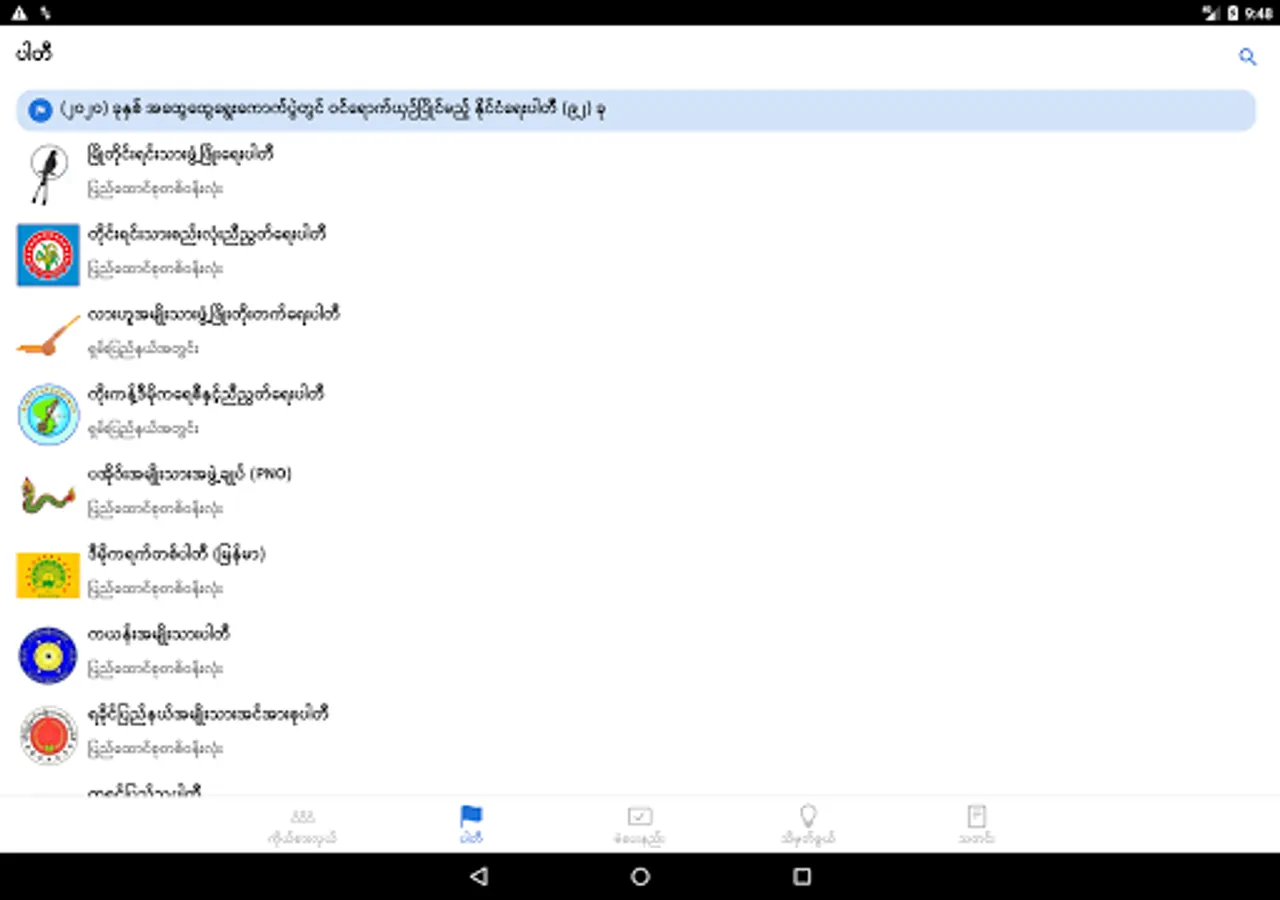Viewport: 1280px width, 900px height.
Task: Open the သိမှတ်ဖွယ် lightbulb tab
Action: click(x=808, y=826)
